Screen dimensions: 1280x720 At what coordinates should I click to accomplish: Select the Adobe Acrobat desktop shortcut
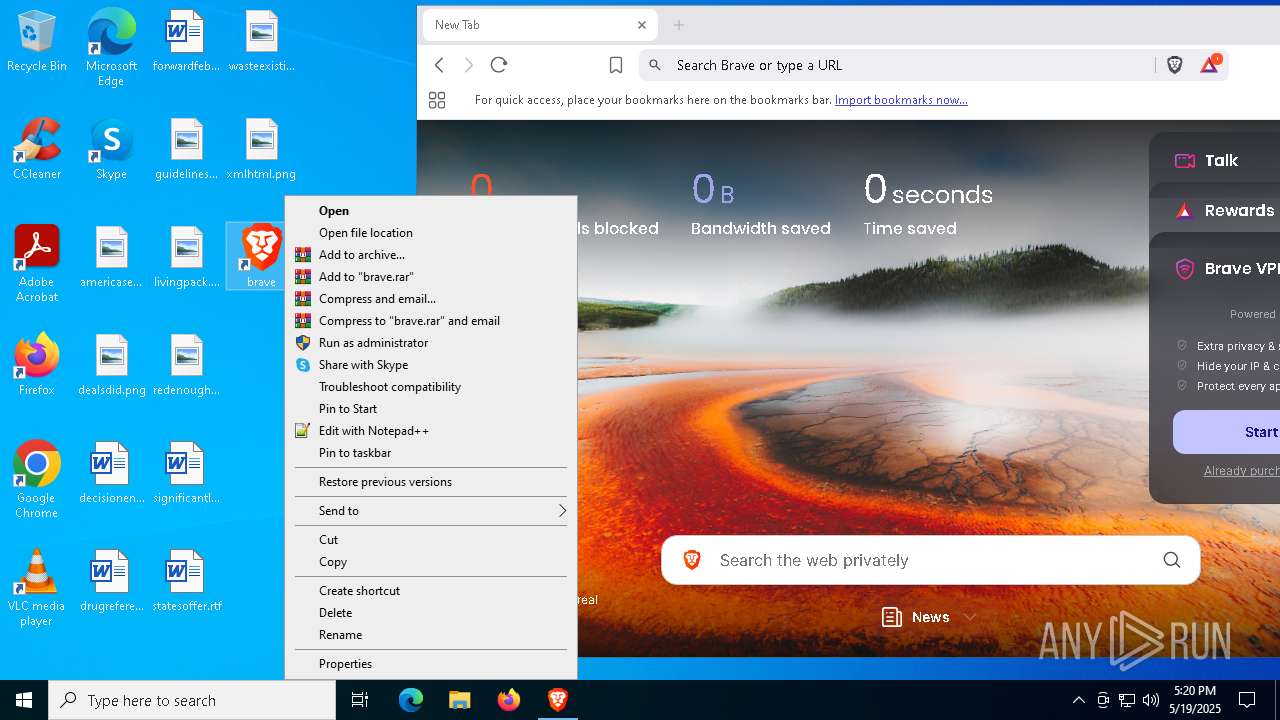click(x=37, y=264)
